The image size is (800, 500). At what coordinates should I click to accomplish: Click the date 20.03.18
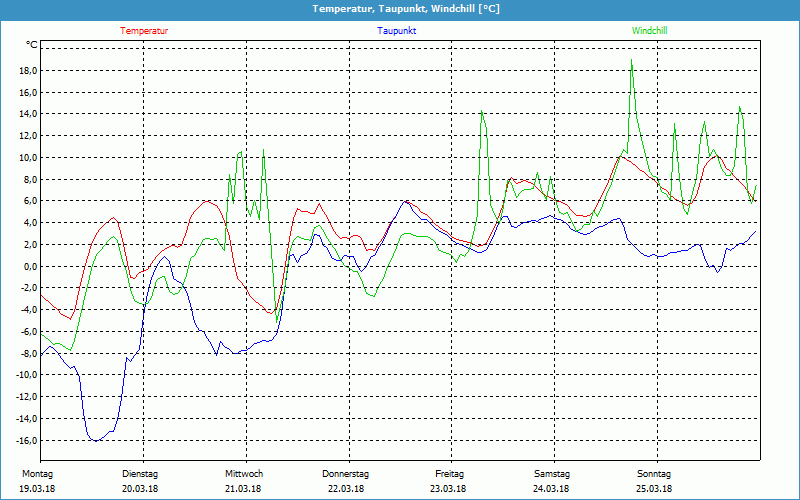(140, 488)
